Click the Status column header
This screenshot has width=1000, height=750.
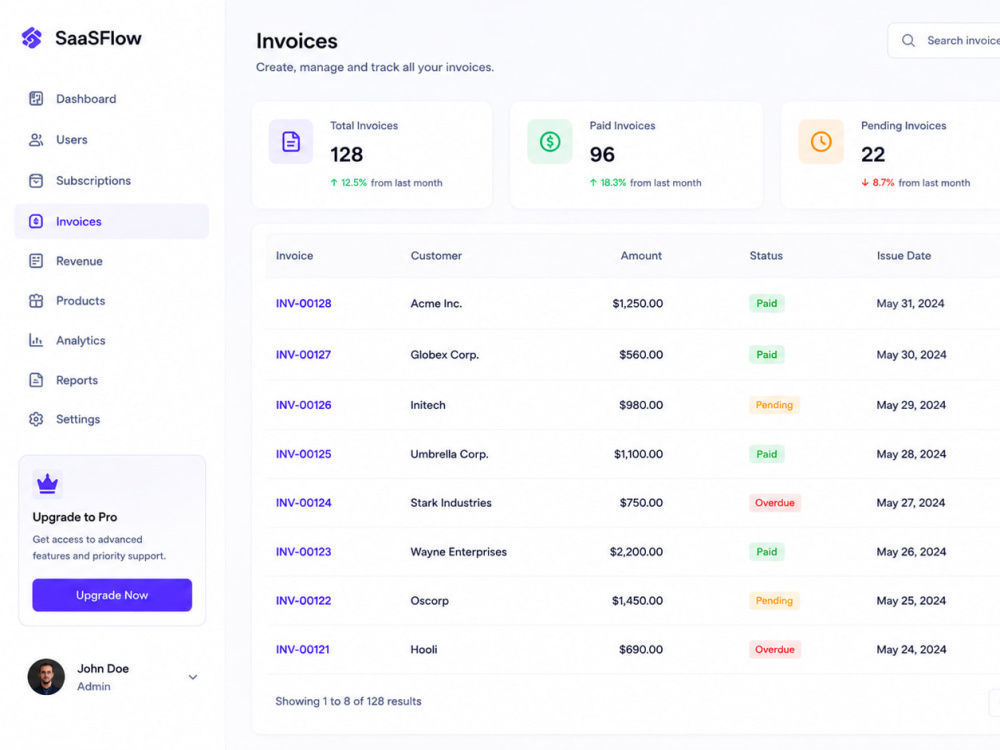(766, 256)
